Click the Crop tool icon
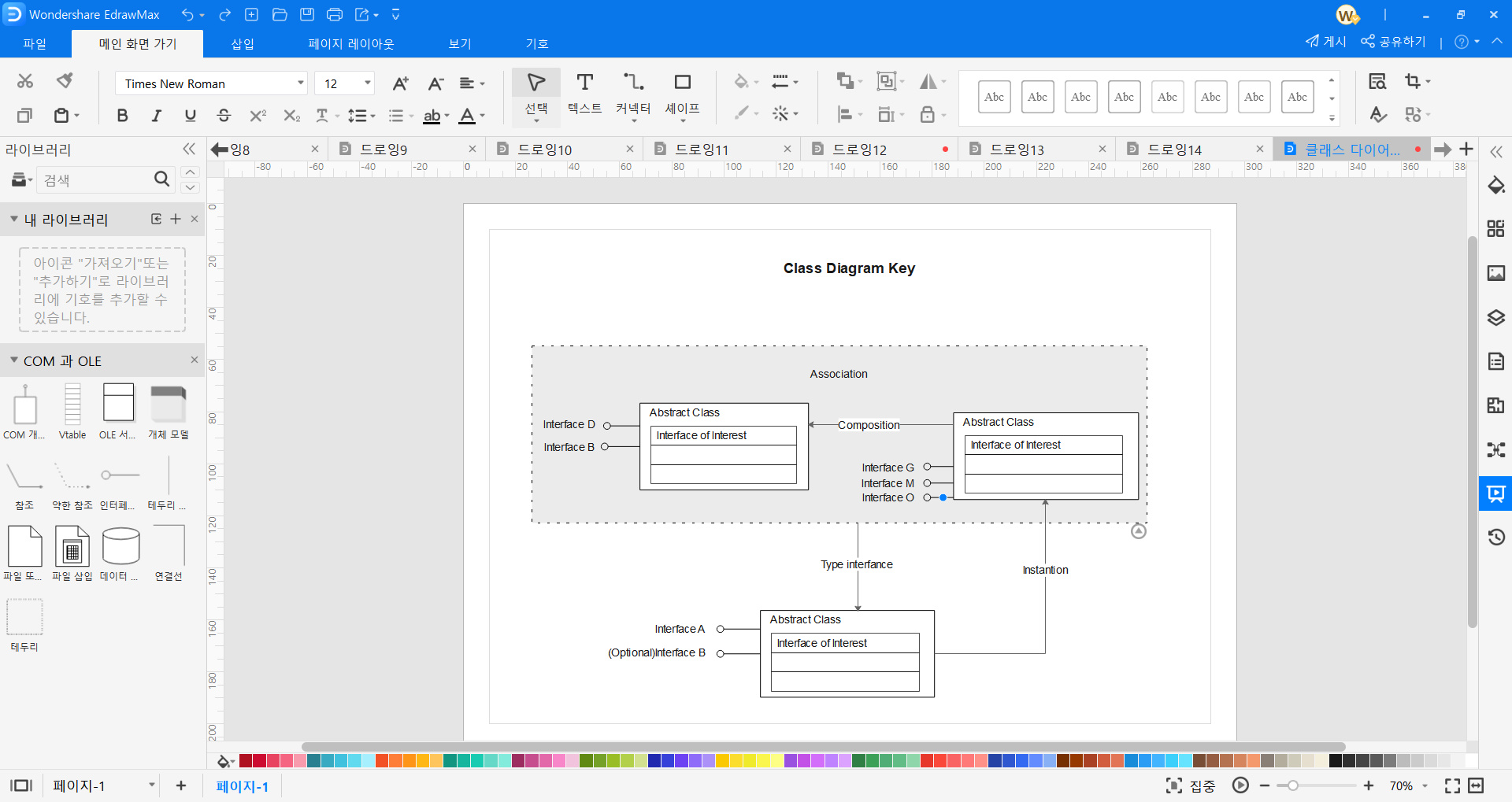Screen dimensions: 1512x802 coord(1413,82)
